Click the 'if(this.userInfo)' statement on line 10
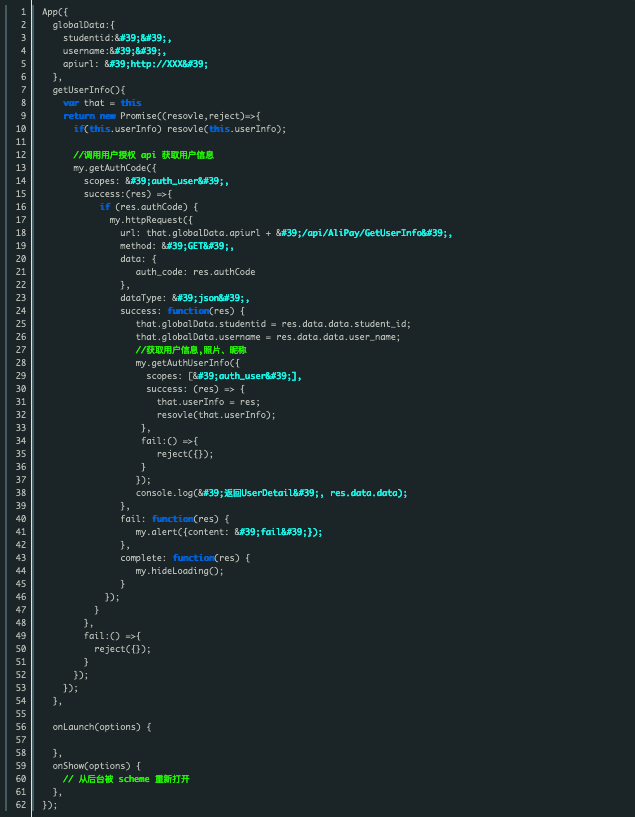The width and height of the screenshot is (635, 817). coord(118,129)
